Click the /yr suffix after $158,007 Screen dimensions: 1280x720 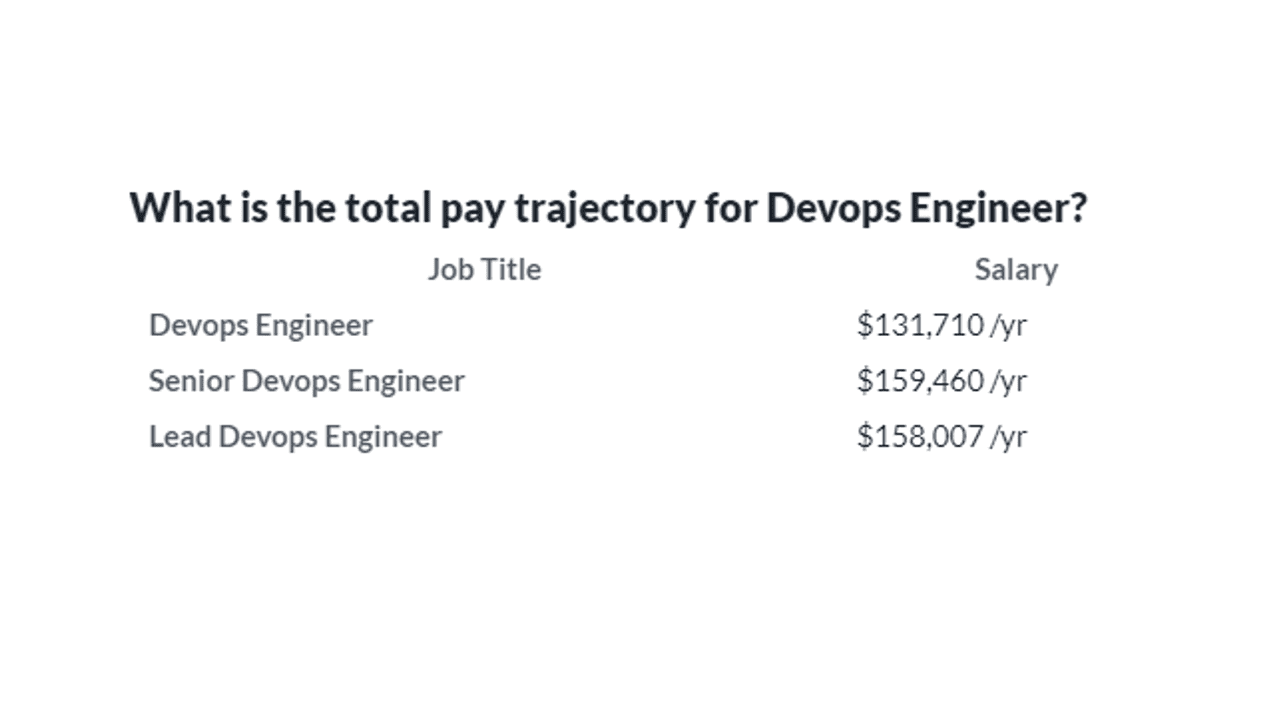[1008, 438]
